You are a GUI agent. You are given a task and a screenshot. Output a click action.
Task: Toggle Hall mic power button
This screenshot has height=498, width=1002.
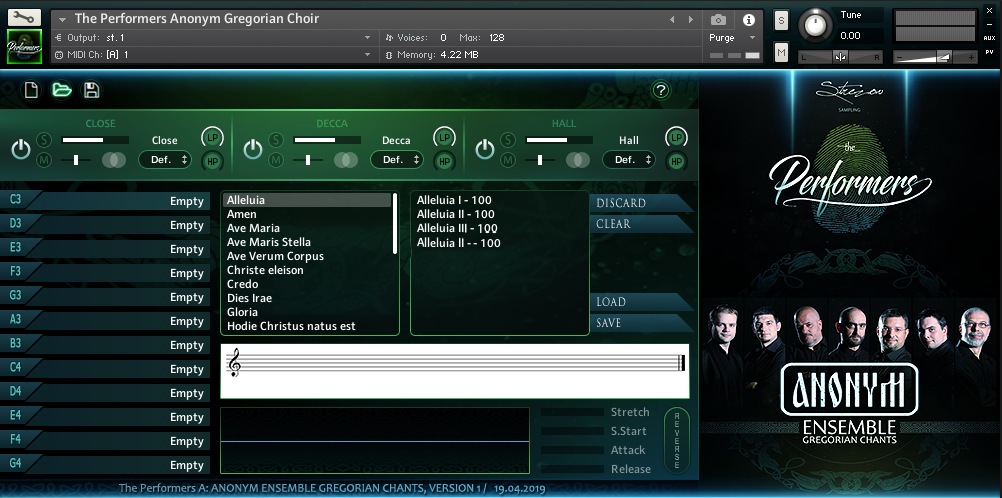tap(485, 150)
